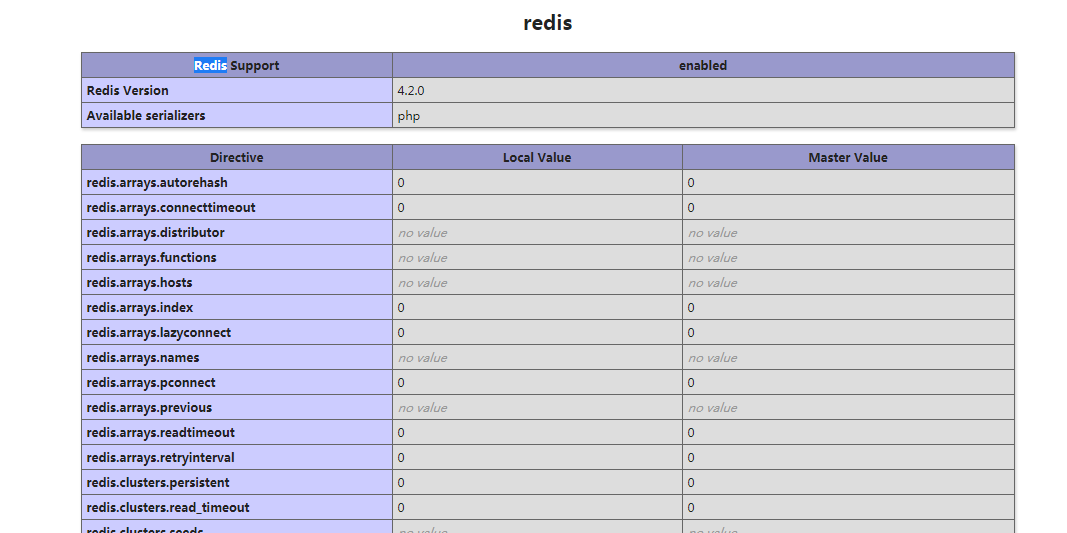
Task: Click master value of redis.arrays.autorehash
Action: [691, 182]
